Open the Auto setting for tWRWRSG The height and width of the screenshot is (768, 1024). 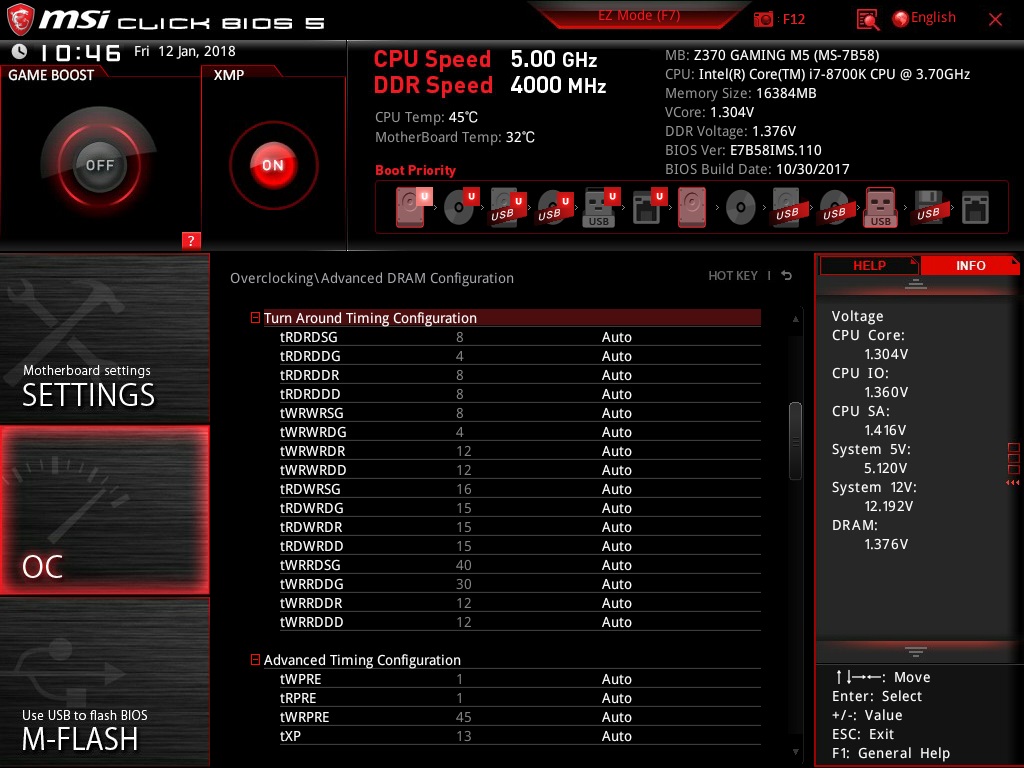[x=616, y=413]
